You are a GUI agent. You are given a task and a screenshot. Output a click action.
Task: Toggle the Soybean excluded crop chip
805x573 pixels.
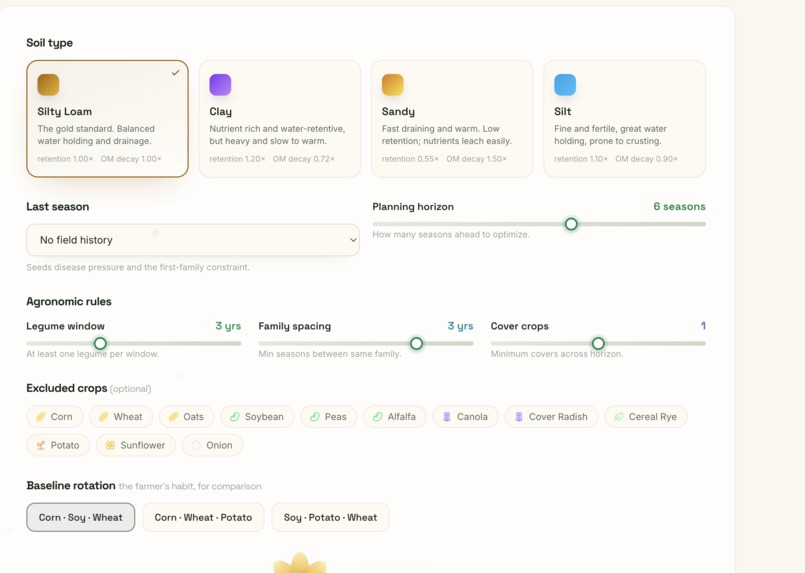point(257,417)
